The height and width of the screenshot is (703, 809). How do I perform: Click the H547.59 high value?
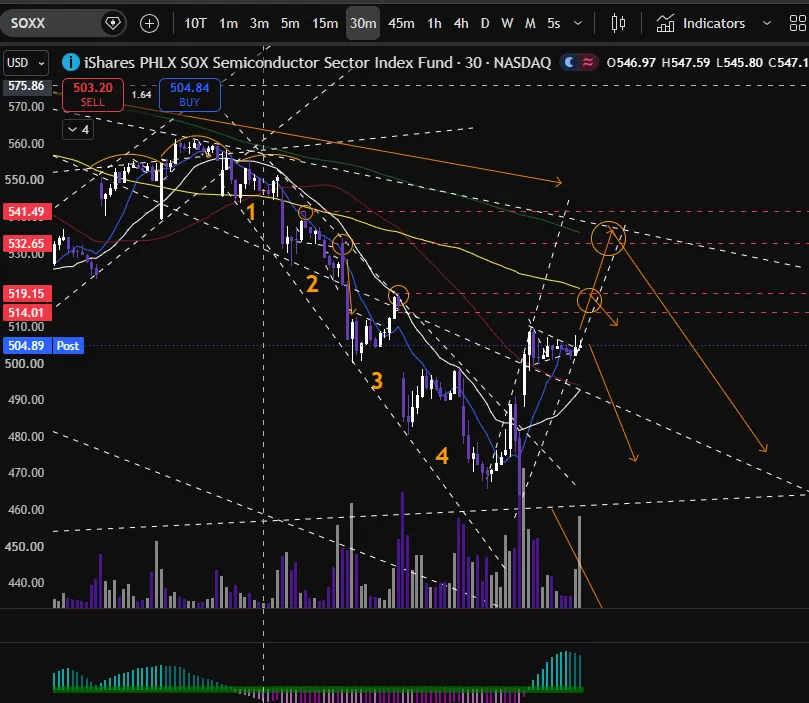click(686, 62)
